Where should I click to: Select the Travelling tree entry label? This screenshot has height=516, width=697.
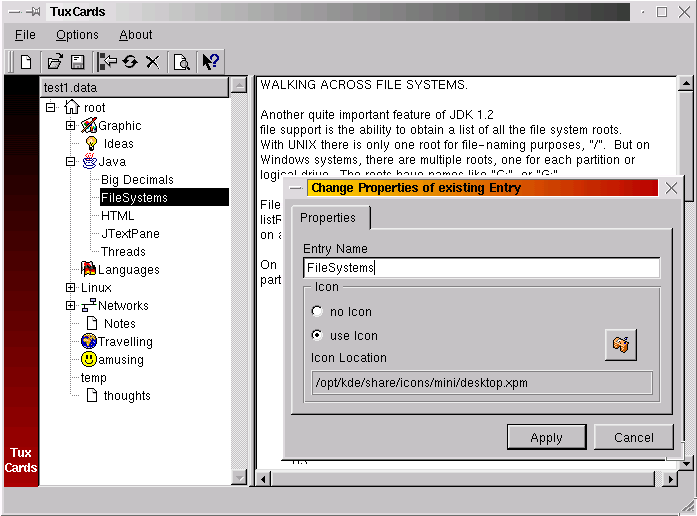click(125, 342)
